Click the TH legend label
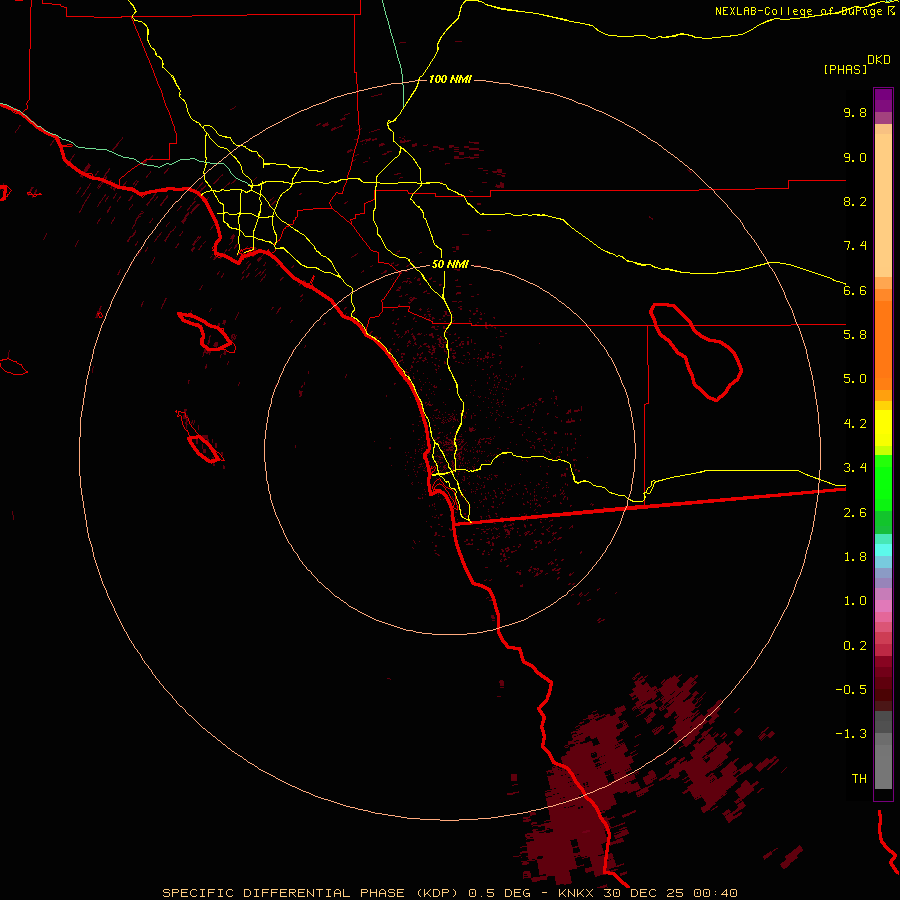Viewport: 900px width, 900px height. 859,779
